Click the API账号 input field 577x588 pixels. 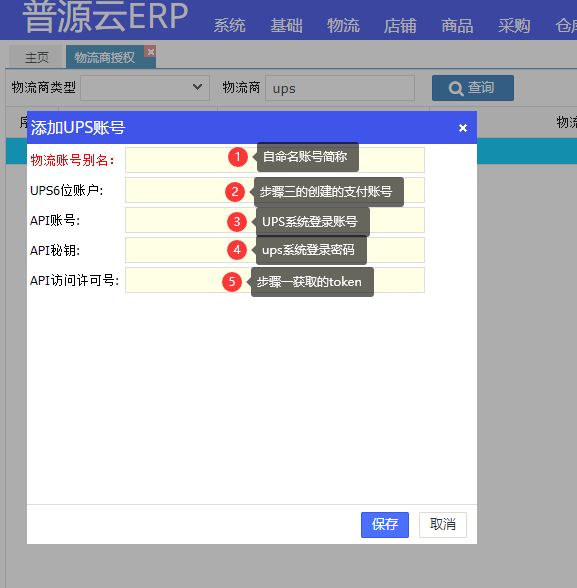pos(275,220)
